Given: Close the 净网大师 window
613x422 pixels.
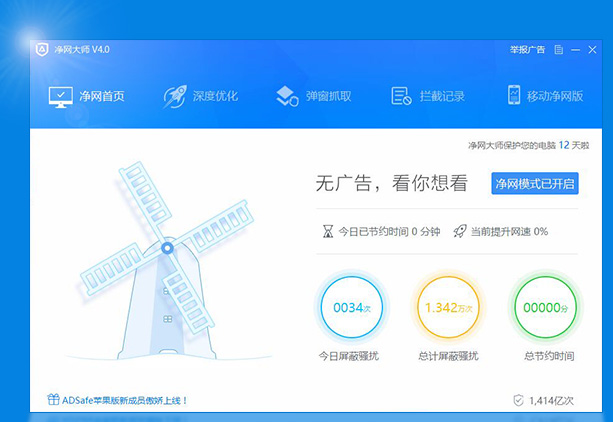Looking at the screenshot, I should tap(592, 50).
